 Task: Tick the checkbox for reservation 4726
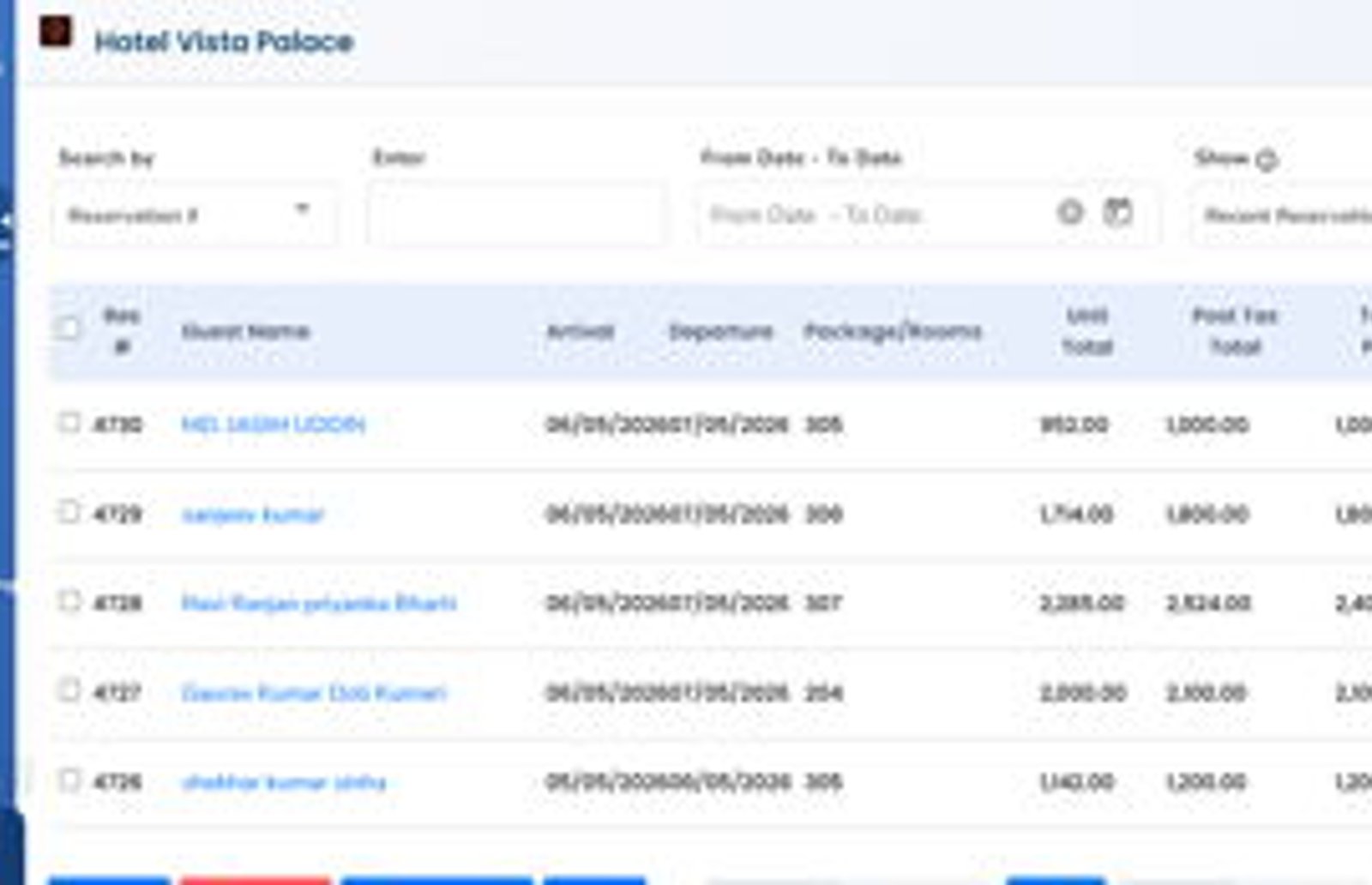[69, 780]
